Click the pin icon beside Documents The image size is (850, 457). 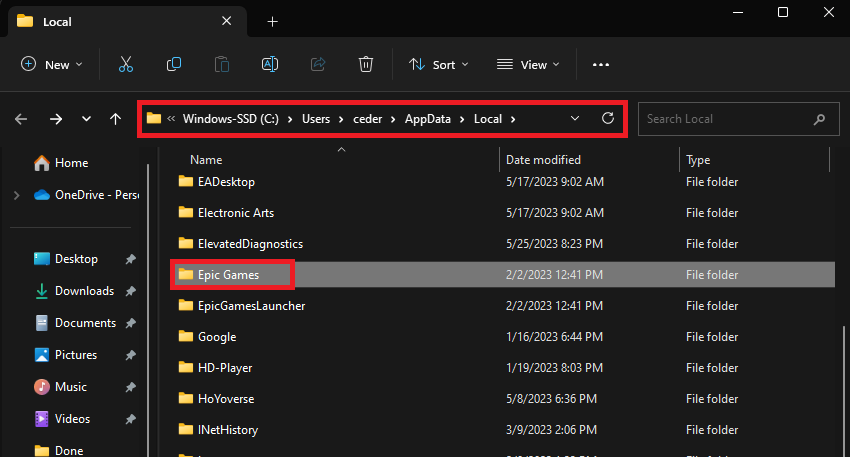click(130, 323)
